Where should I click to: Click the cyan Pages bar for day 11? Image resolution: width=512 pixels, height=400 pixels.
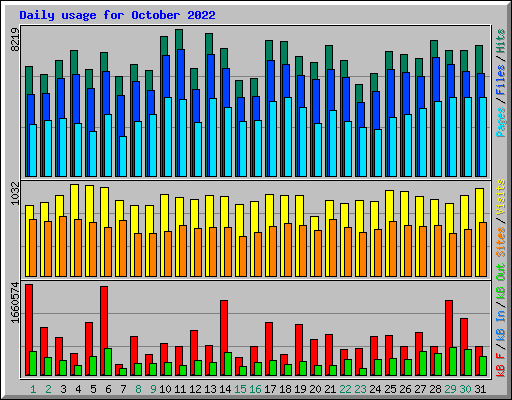(183, 138)
